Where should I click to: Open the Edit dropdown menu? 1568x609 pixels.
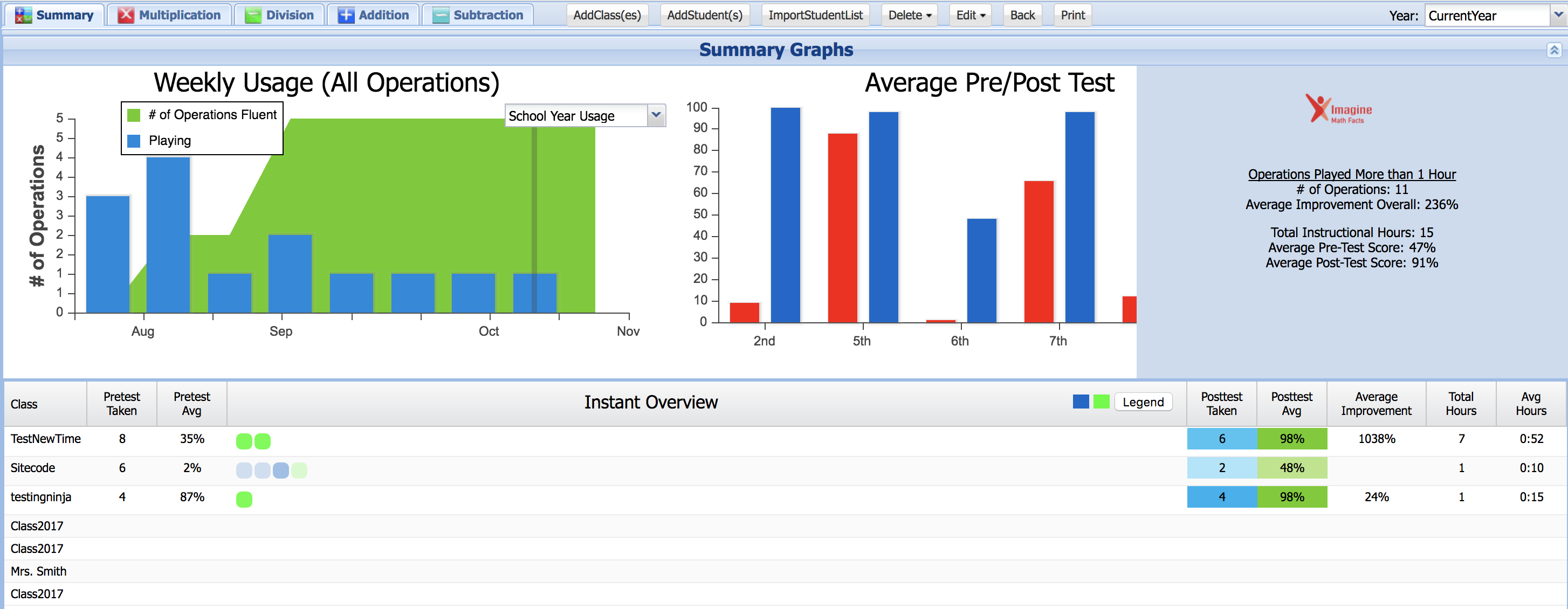pos(970,15)
